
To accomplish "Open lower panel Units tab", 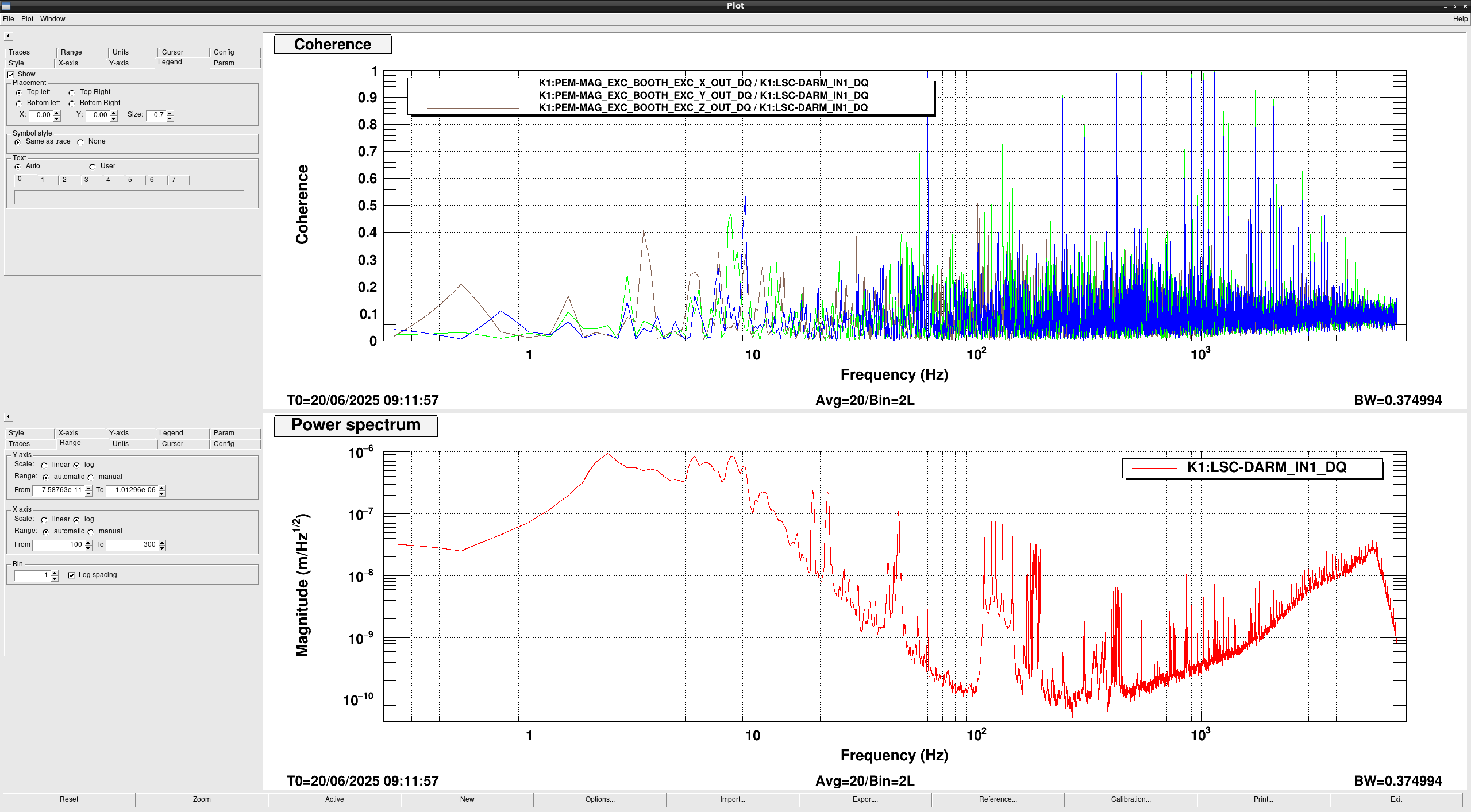I will coord(133,444).
